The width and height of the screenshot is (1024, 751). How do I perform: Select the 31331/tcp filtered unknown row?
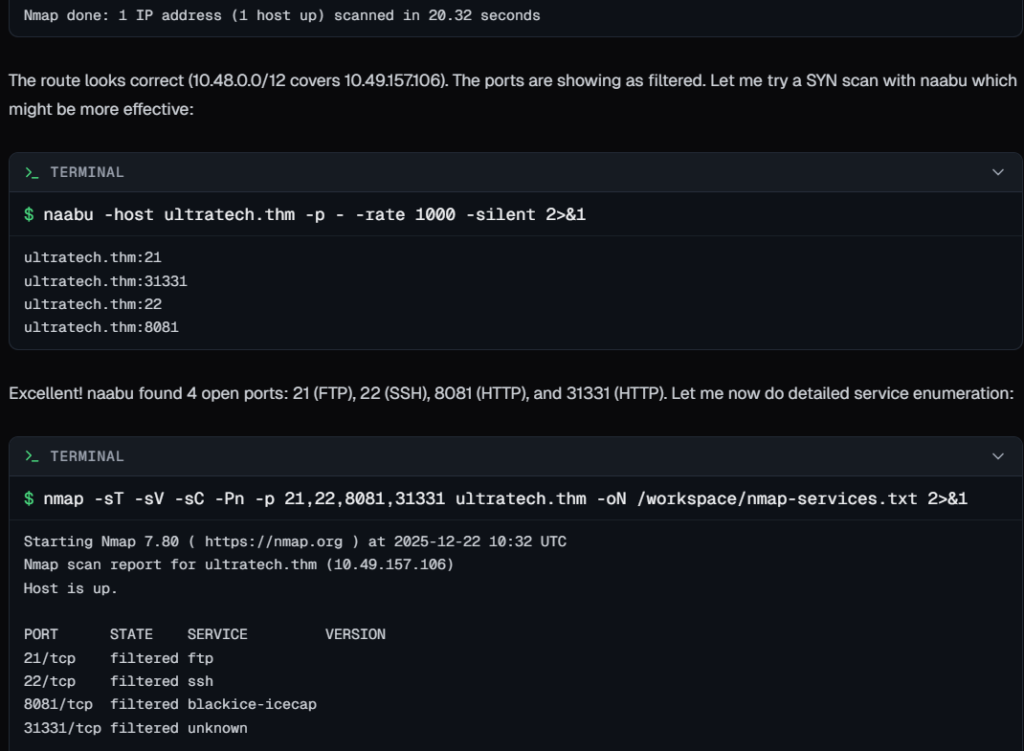pyautogui.click(x=135, y=728)
